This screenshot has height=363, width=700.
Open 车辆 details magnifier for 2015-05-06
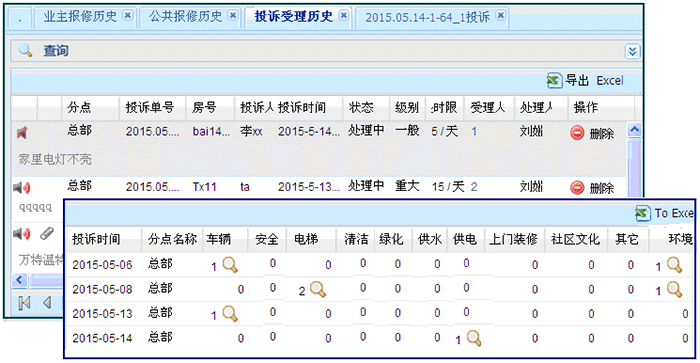click(230, 265)
